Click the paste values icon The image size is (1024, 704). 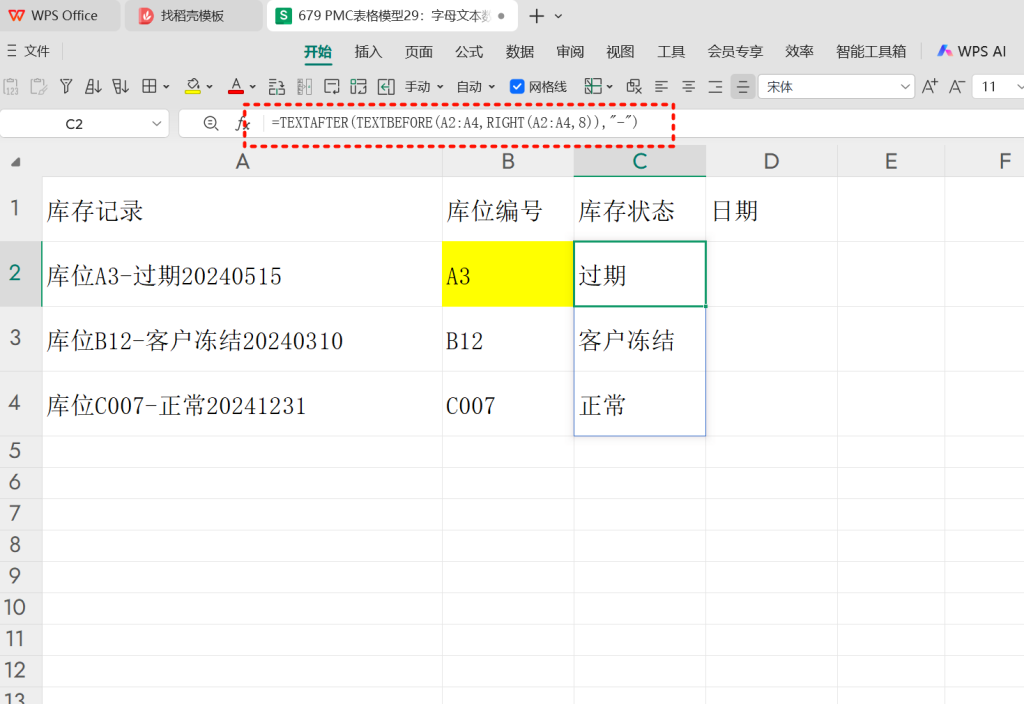coord(11,87)
